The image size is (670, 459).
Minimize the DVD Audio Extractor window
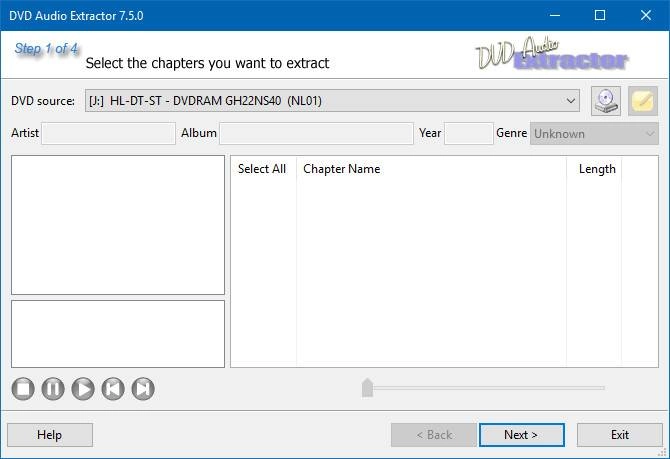(555, 15)
